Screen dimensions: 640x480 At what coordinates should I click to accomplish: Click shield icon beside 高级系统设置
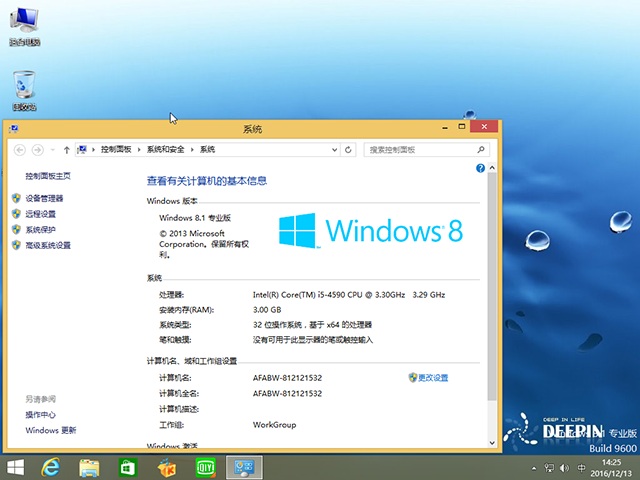(x=16, y=245)
